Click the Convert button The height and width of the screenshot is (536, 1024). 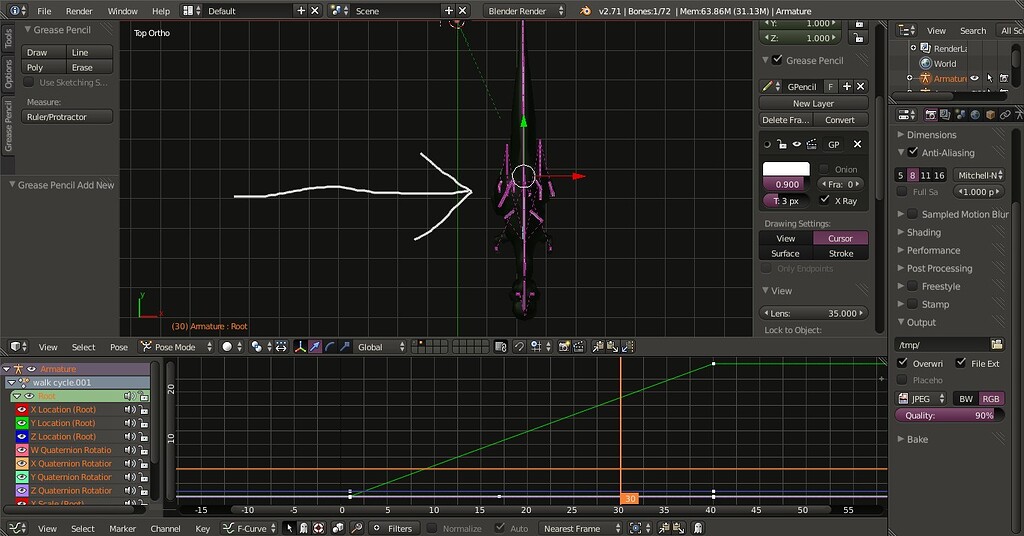[x=840, y=119]
